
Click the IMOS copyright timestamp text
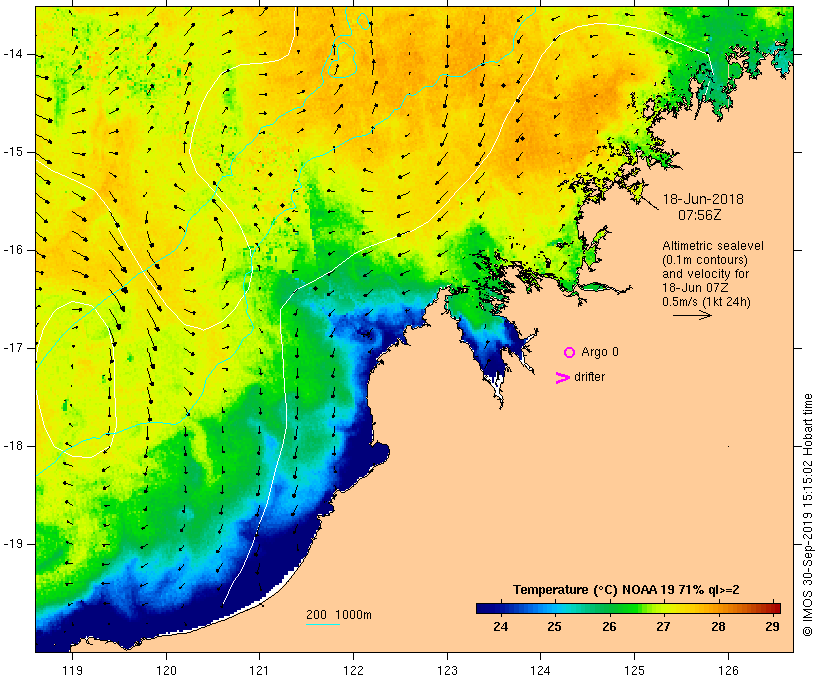pyautogui.click(x=807, y=515)
